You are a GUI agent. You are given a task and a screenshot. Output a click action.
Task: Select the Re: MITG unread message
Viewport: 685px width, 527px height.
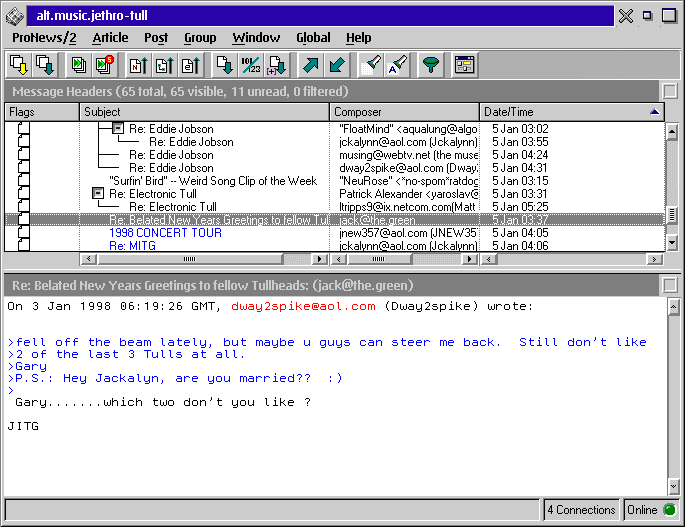coord(132,246)
